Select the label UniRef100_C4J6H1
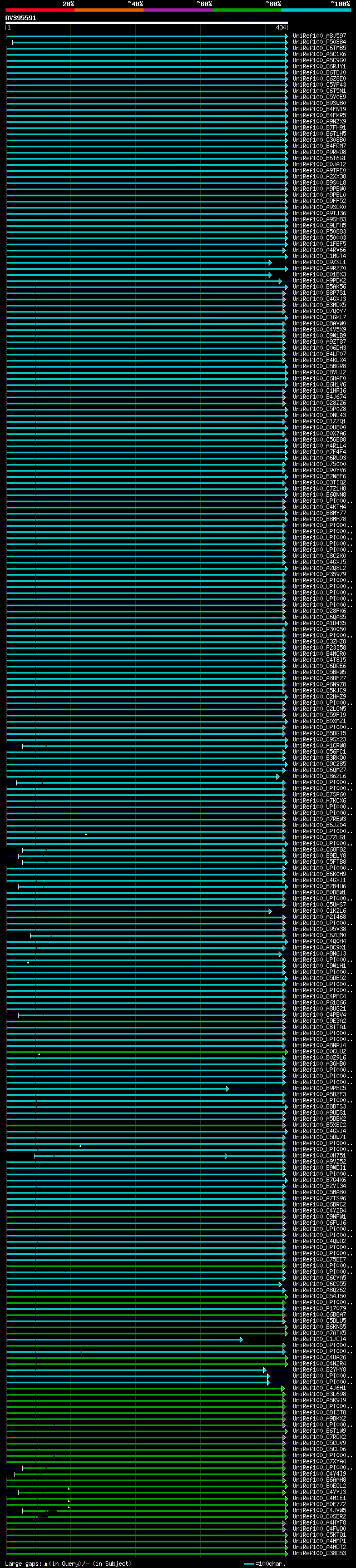Image resolution: width=356 pixels, height=1568 pixels. (x=319, y=1388)
